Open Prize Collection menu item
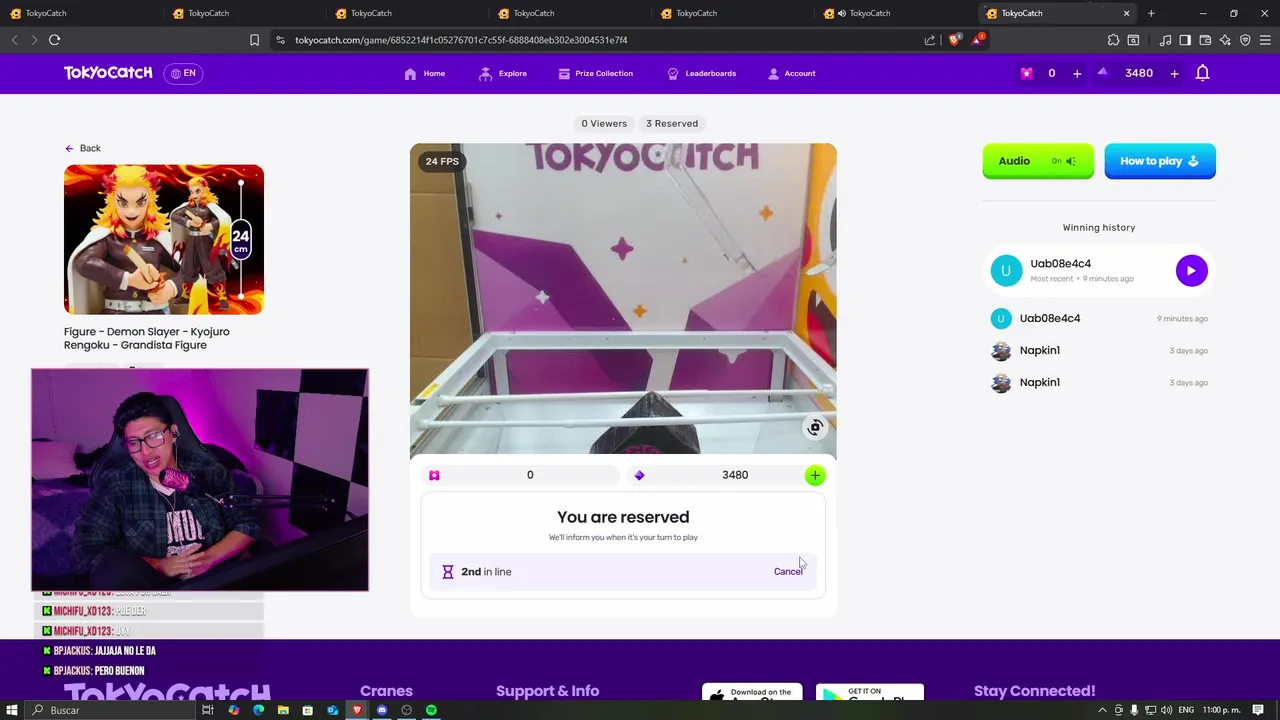This screenshot has width=1280, height=720. point(595,73)
